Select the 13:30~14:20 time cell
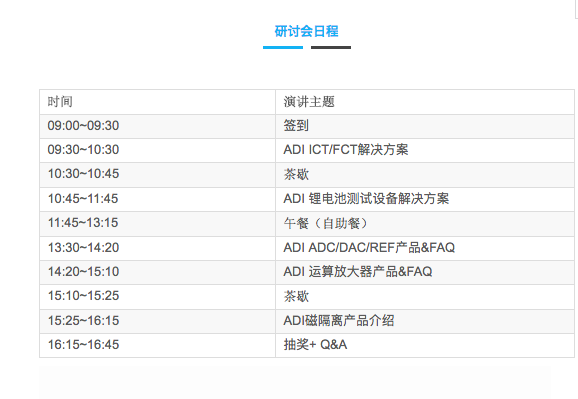 [x=157, y=248]
